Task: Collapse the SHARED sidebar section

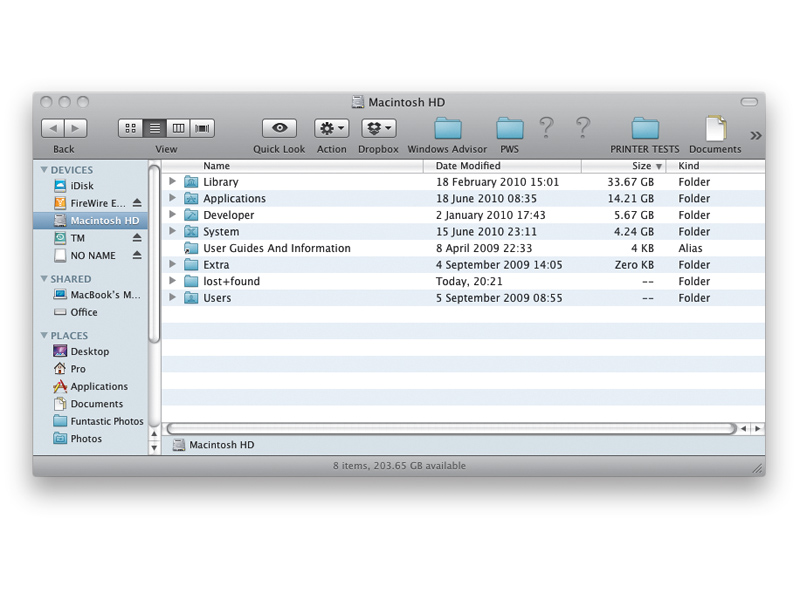Action: click(x=44, y=279)
